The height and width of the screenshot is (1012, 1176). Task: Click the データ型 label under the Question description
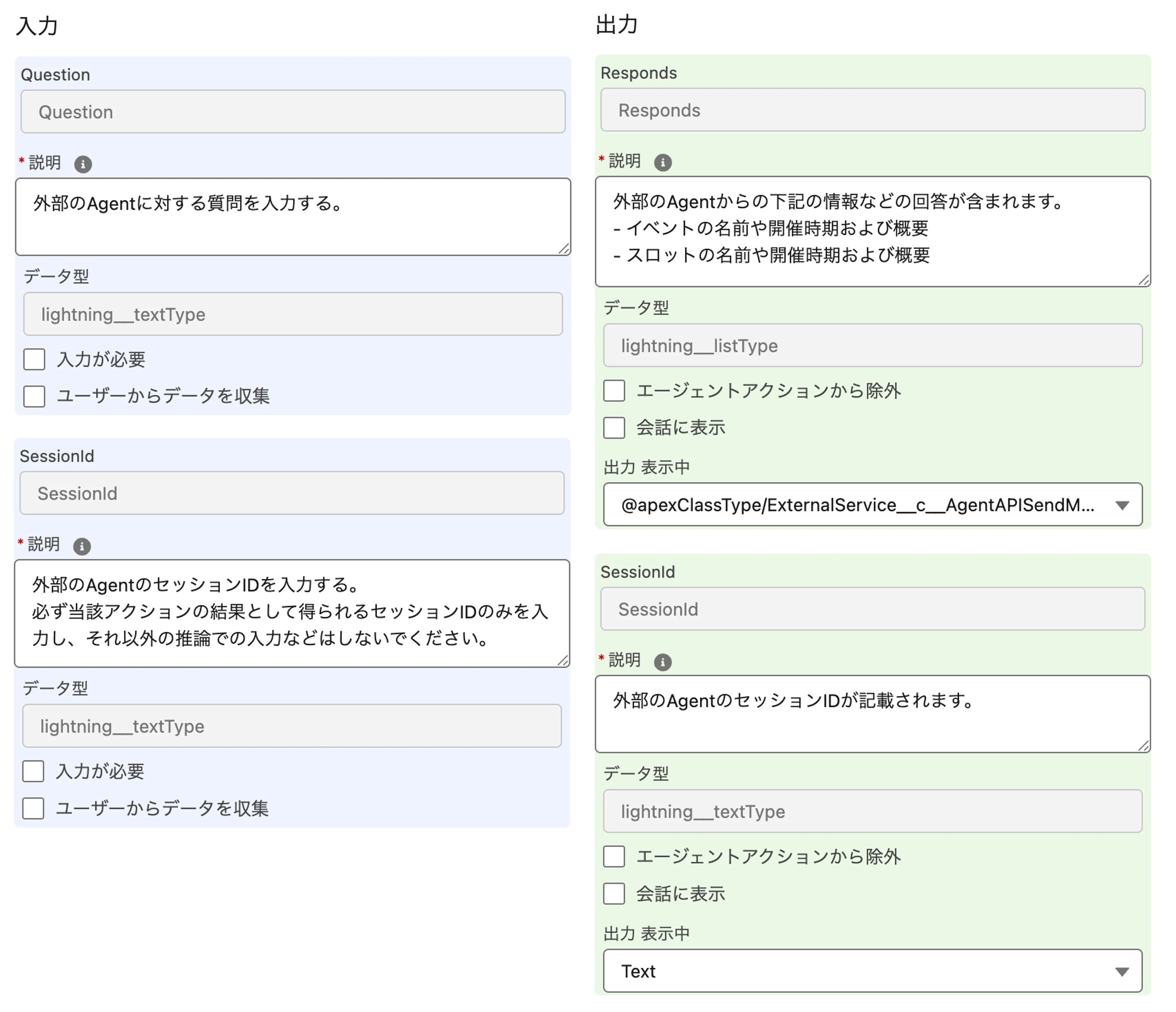pyautogui.click(x=56, y=276)
